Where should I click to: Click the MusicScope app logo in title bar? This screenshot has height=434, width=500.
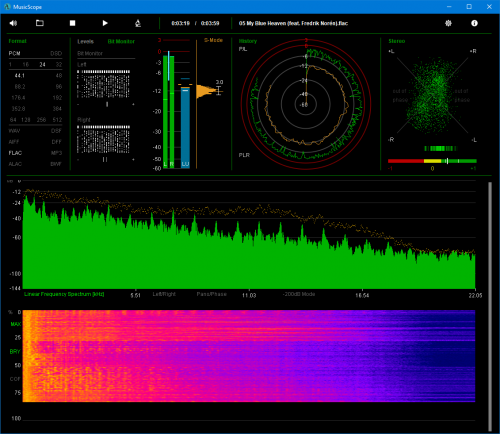(7, 7)
